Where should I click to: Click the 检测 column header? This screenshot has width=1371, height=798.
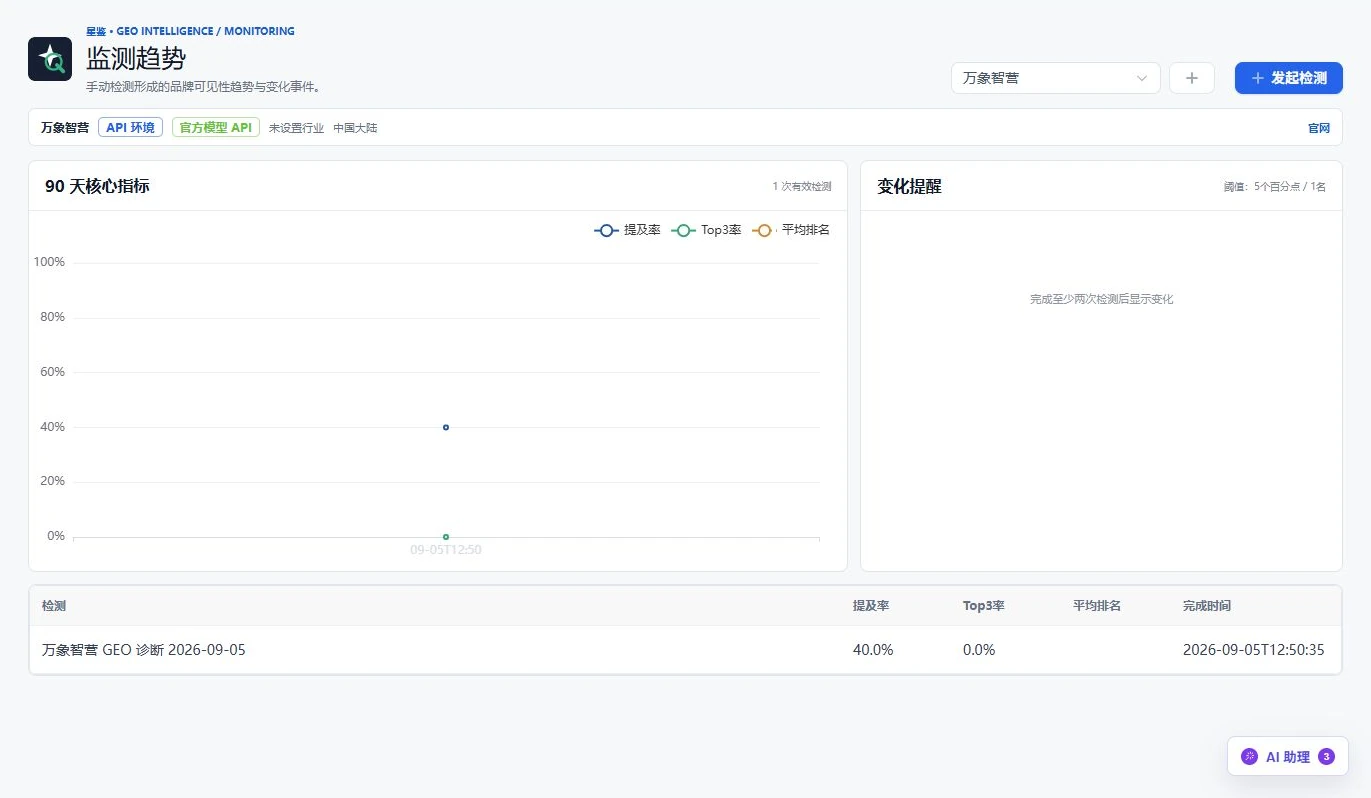[54, 606]
